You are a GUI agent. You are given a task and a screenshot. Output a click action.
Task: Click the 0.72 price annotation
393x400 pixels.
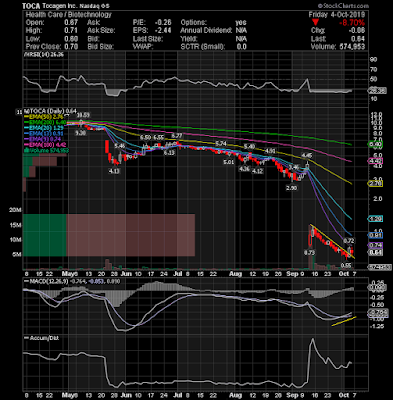[348, 241]
